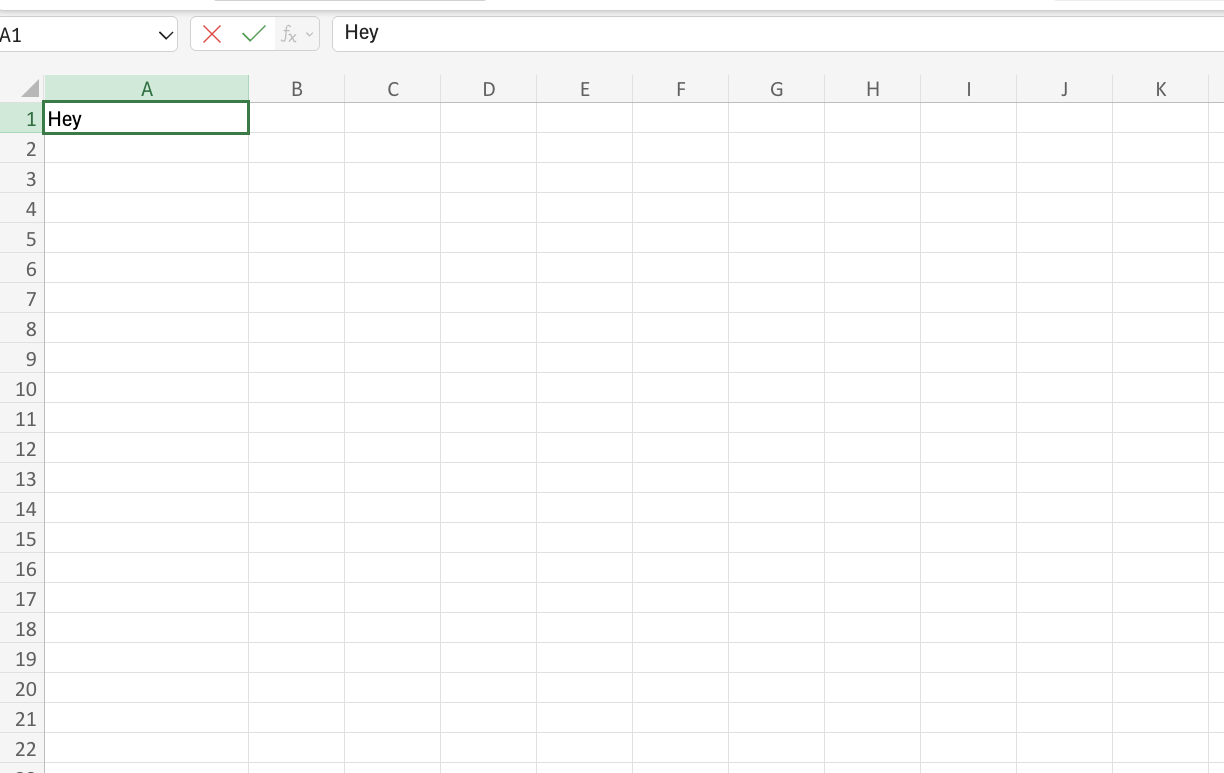1224x773 pixels.
Task: Click cell A1 containing Hey
Action: (x=147, y=118)
